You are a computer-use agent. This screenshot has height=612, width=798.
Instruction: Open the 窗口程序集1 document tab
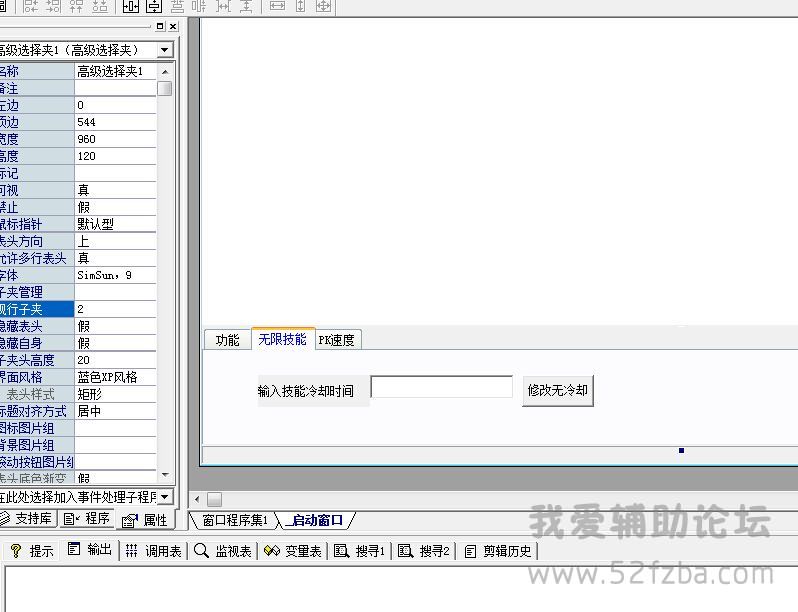click(234, 520)
